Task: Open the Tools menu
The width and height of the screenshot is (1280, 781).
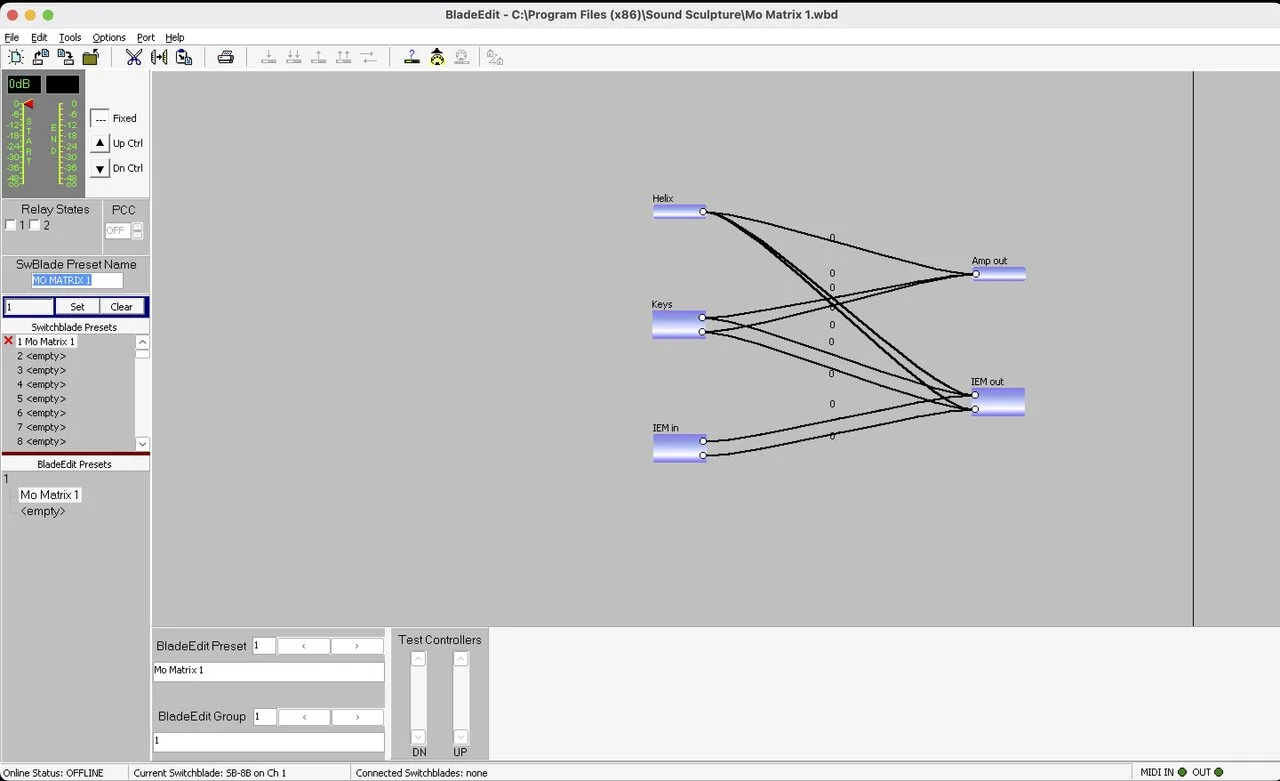Action: tap(70, 37)
